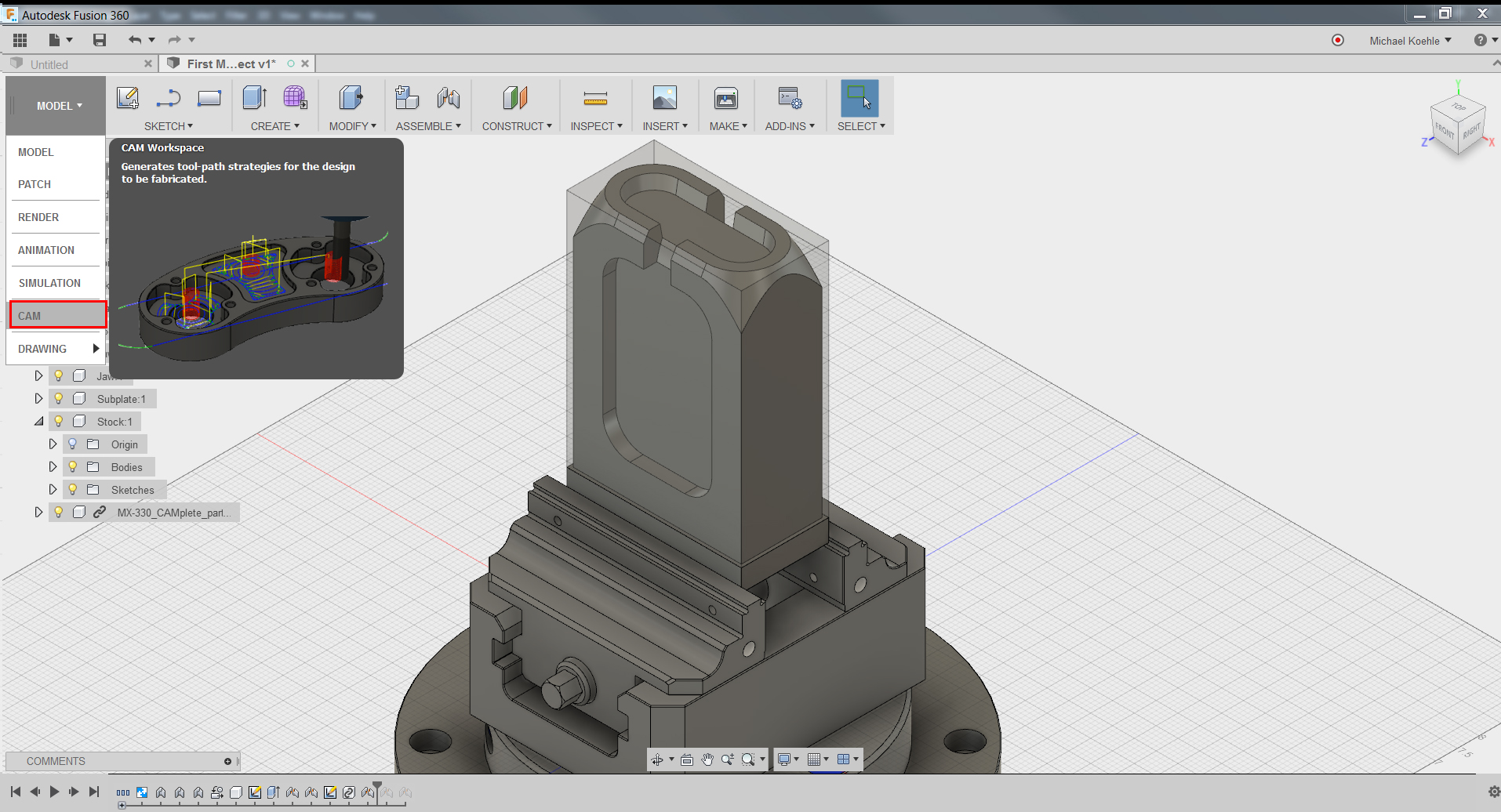This screenshot has height=812, width=1501.
Task: Expand the Subplate:1 tree node
Action: pyautogui.click(x=38, y=399)
